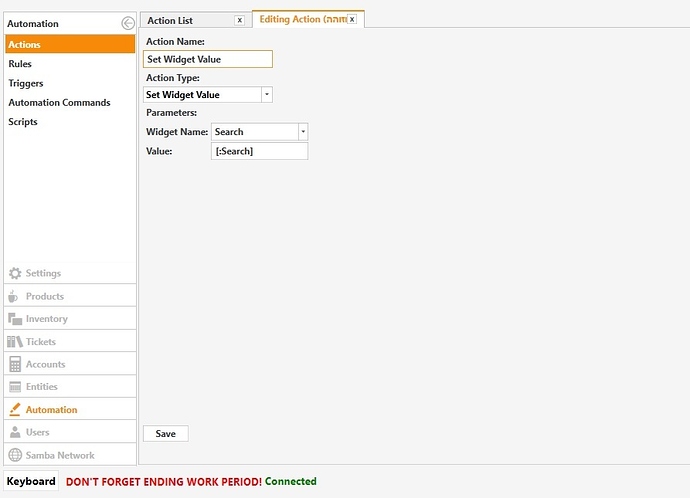Collapse the Automation panel with back arrow
The width and height of the screenshot is (690, 498).
tap(127, 23)
